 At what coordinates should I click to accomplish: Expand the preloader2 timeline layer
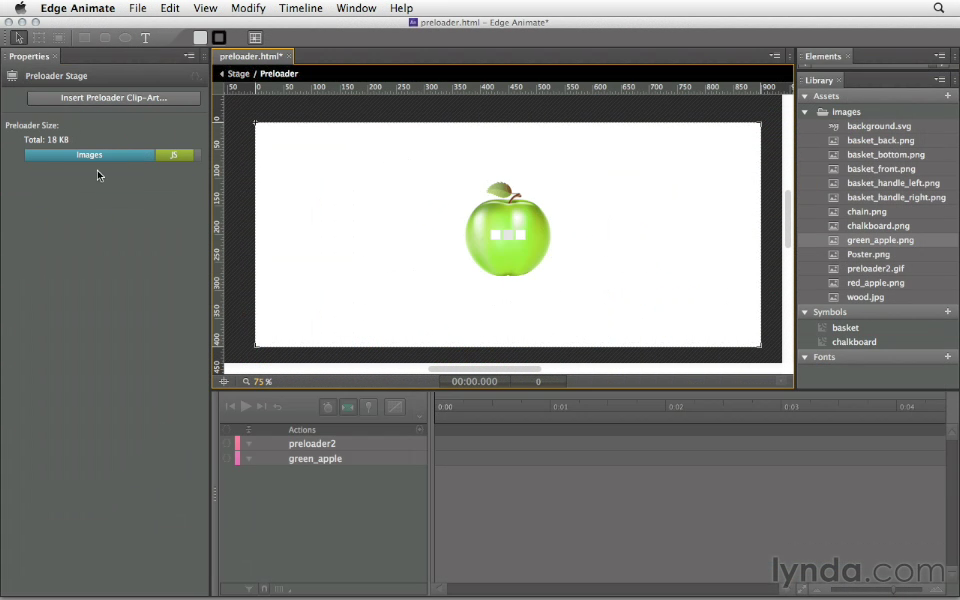click(249, 444)
